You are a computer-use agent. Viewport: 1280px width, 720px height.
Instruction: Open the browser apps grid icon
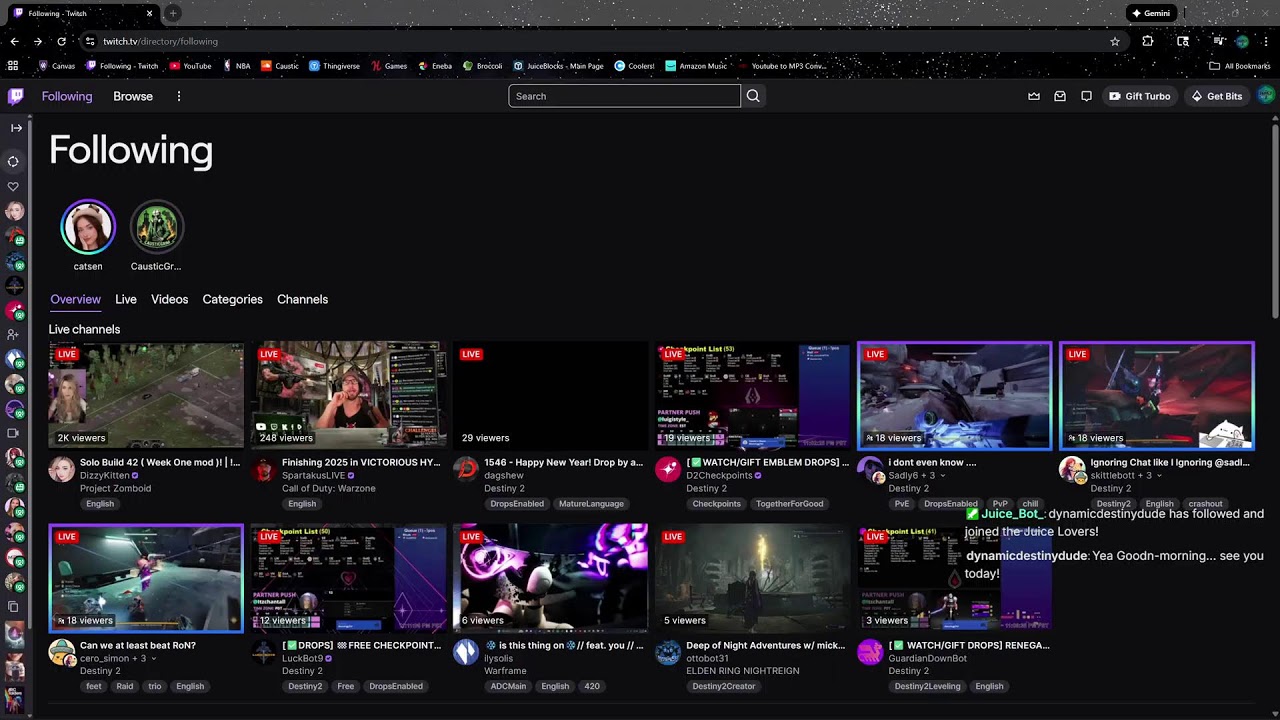tap(13, 66)
